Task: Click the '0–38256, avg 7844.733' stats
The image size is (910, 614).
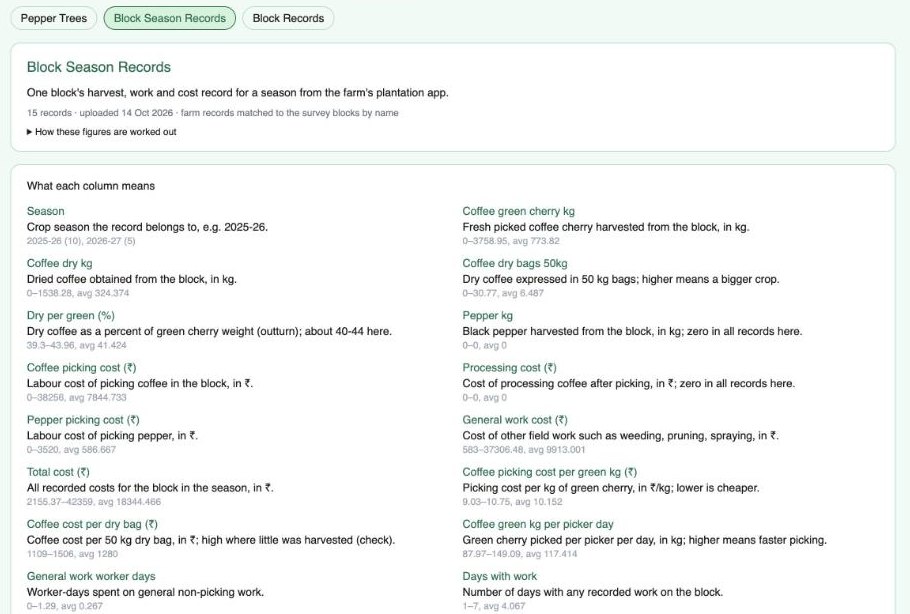Action: (x=77, y=398)
